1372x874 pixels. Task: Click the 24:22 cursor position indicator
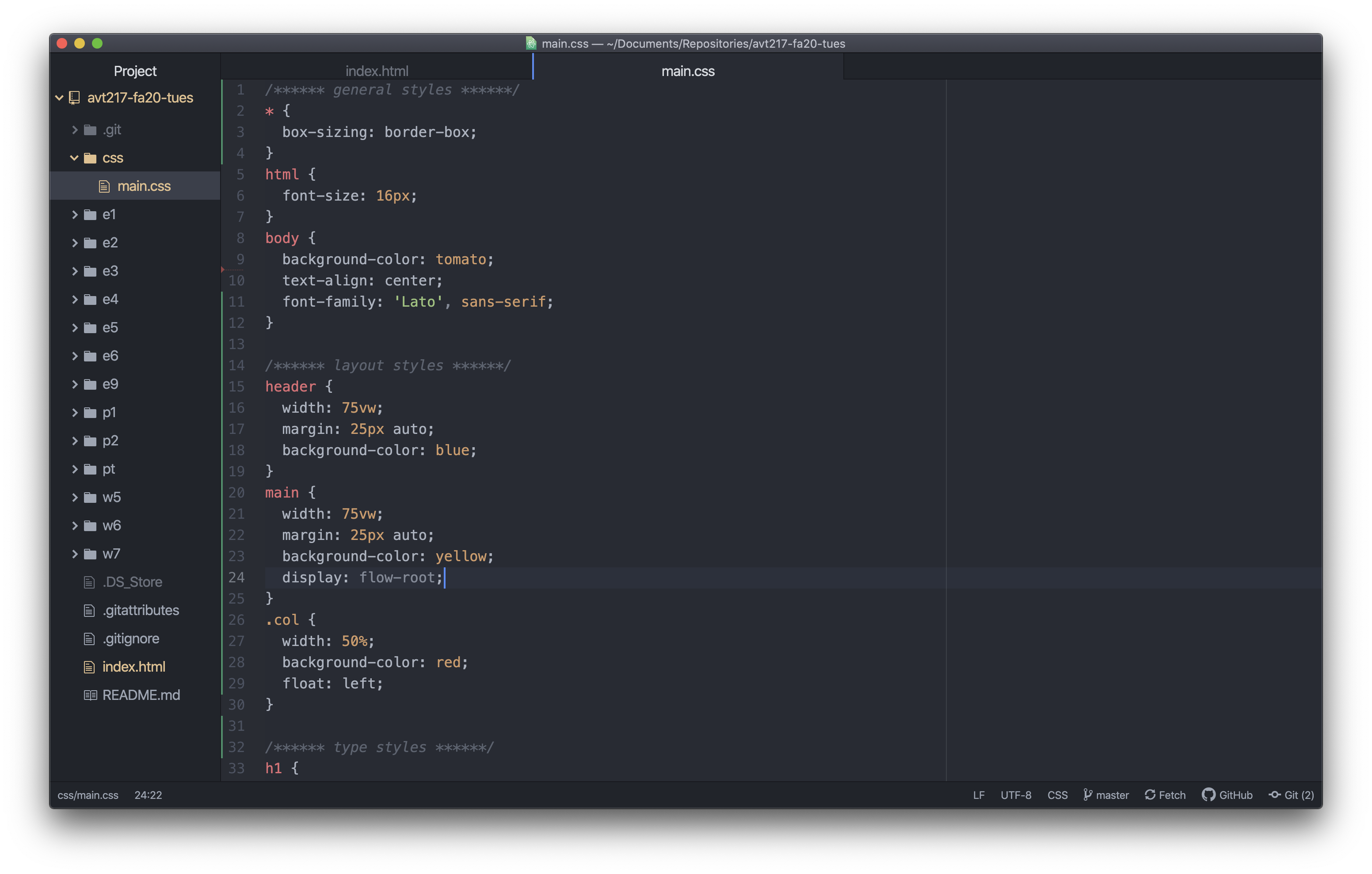tap(148, 795)
